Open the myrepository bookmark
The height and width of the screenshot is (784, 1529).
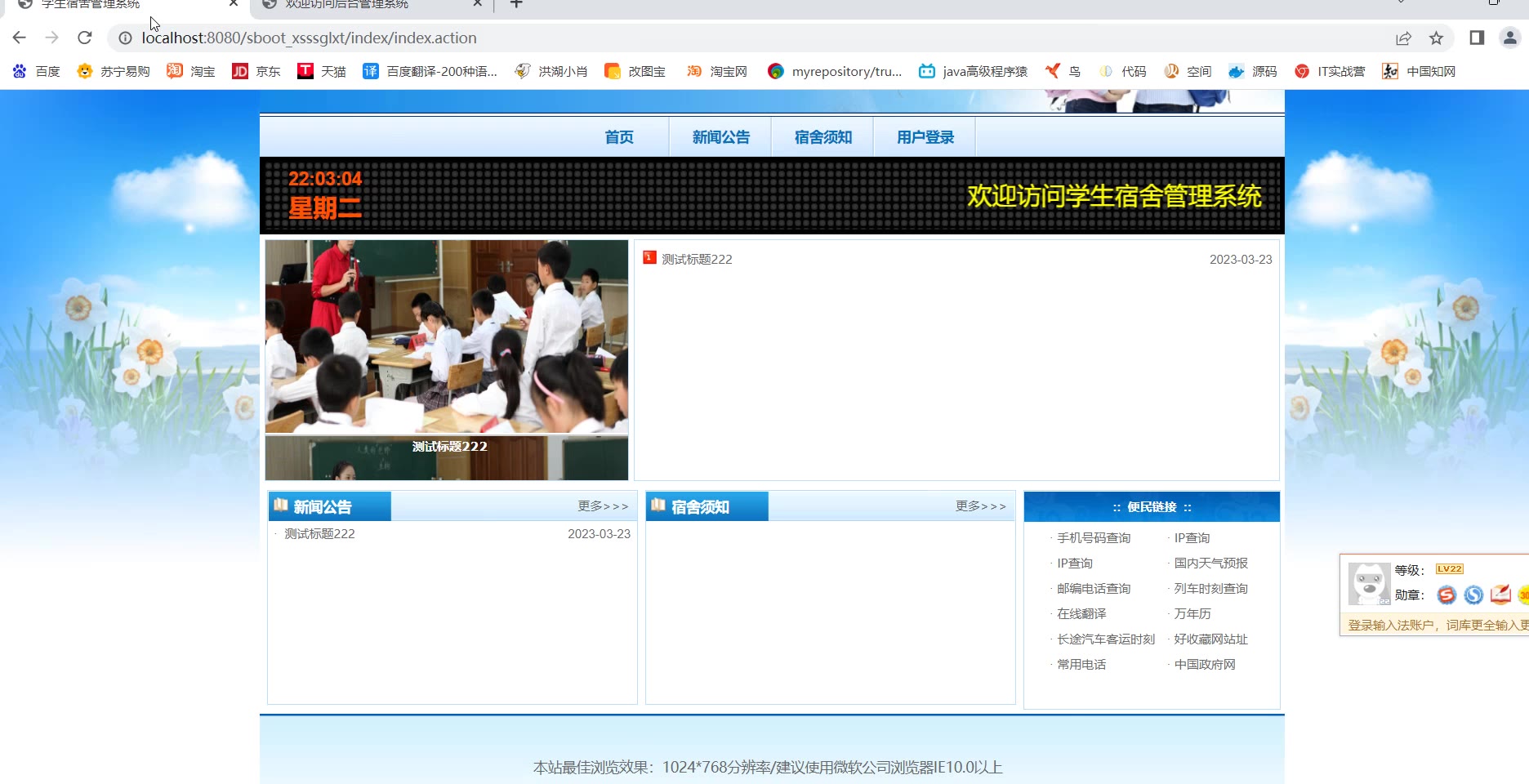coord(836,71)
